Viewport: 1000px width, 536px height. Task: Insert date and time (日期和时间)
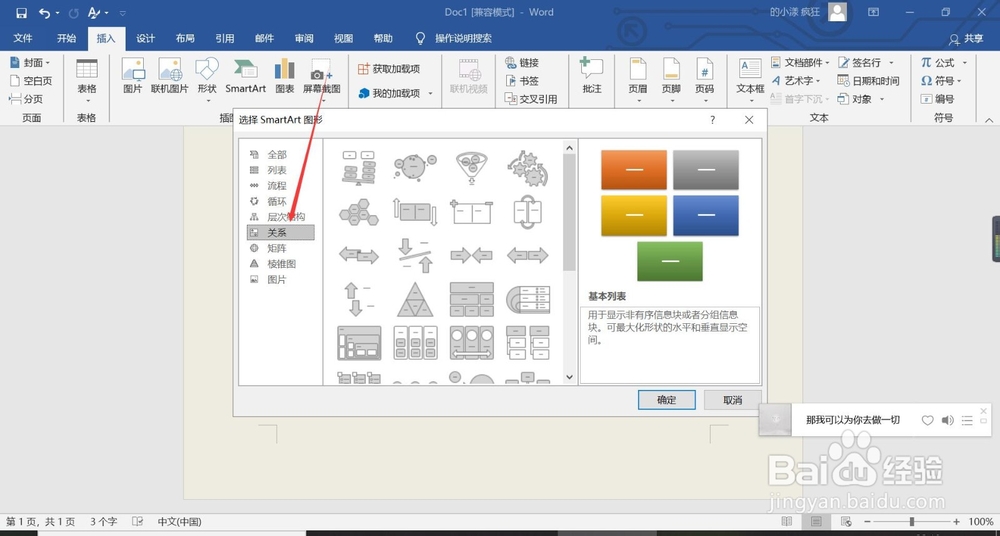[x=869, y=81]
